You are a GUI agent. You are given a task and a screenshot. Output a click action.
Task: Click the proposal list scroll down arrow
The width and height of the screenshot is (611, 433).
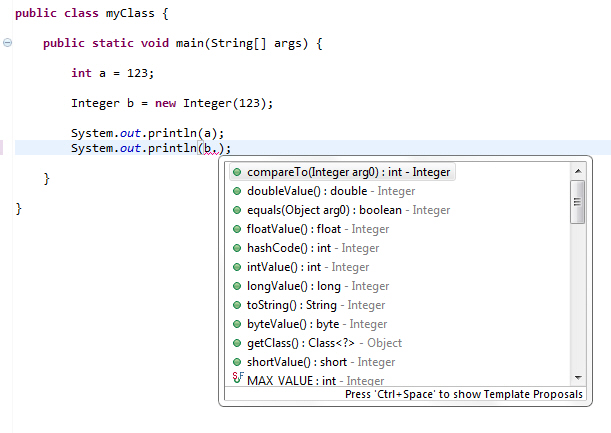click(x=578, y=378)
